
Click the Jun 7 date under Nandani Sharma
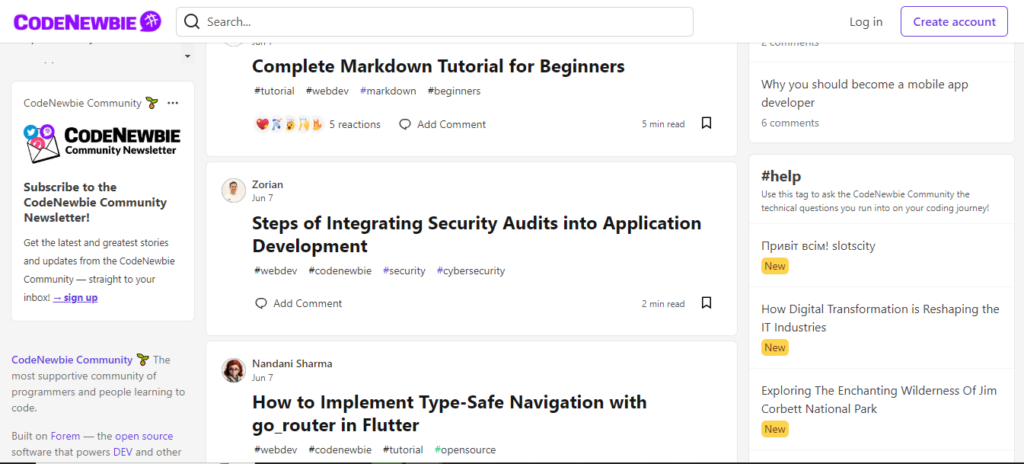tap(263, 378)
